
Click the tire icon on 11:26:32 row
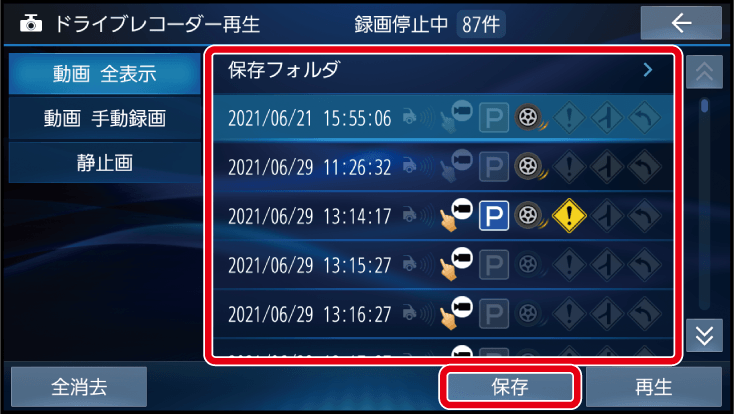click(x=530, y=167)
